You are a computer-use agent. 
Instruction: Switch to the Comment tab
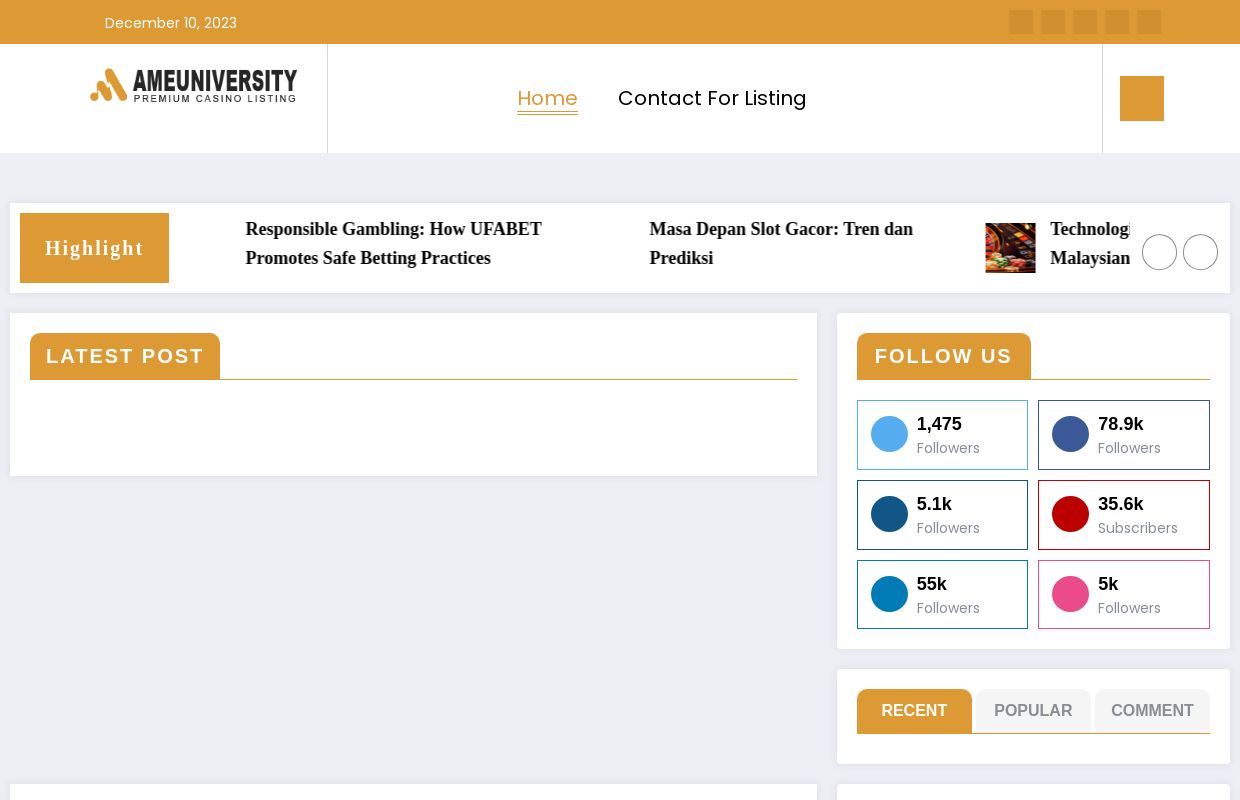[x=1152, y=711]
